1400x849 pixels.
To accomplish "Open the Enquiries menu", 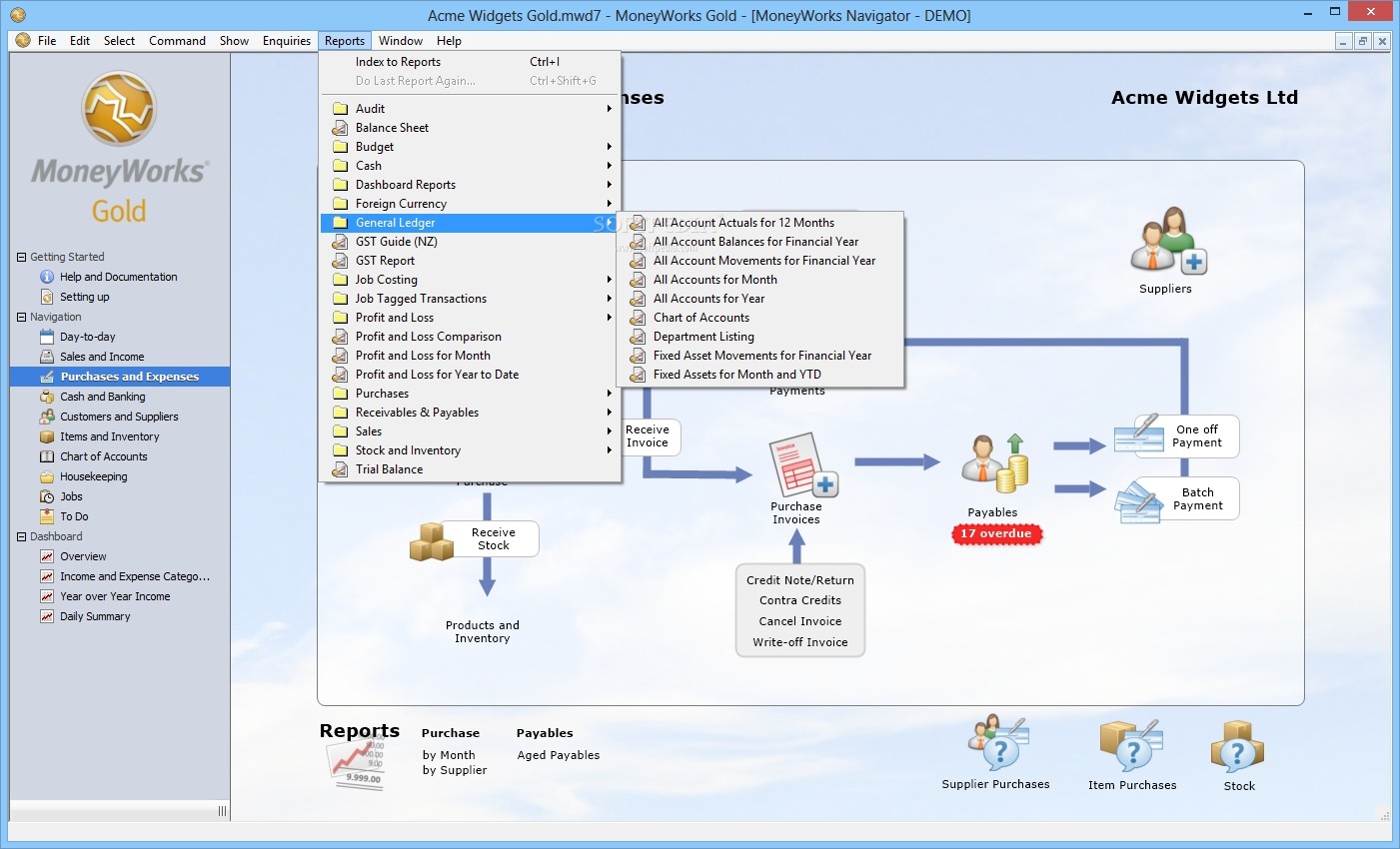I will [287, 41].
